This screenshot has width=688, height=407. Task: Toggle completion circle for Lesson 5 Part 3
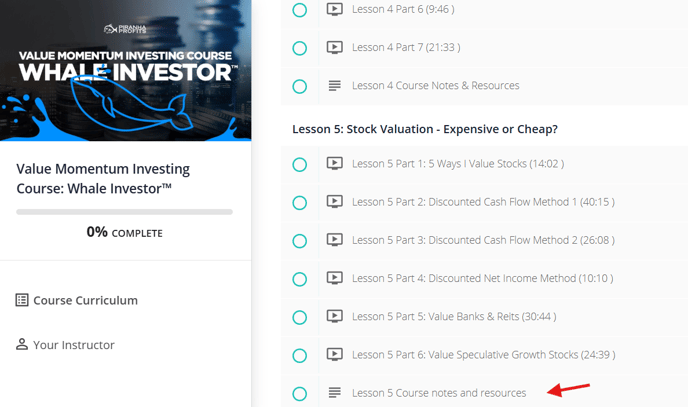[300, 241]
